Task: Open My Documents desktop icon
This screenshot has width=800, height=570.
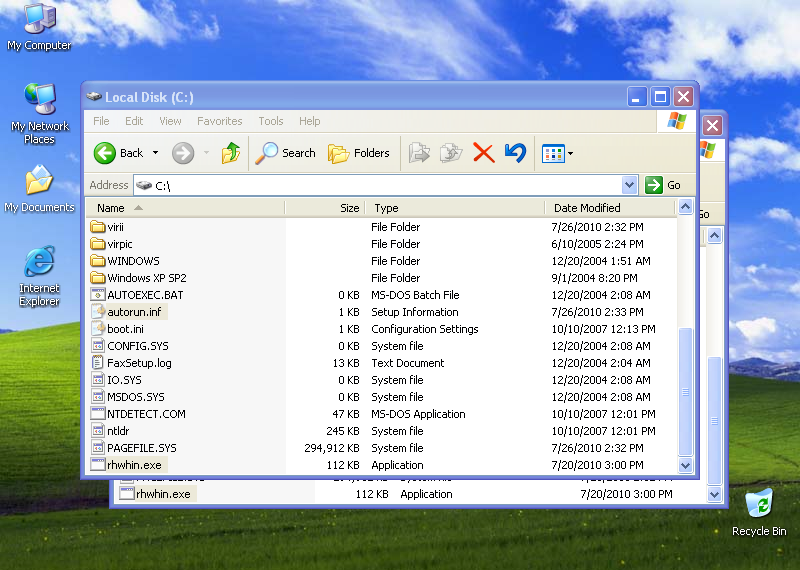Action: (39, 189)
